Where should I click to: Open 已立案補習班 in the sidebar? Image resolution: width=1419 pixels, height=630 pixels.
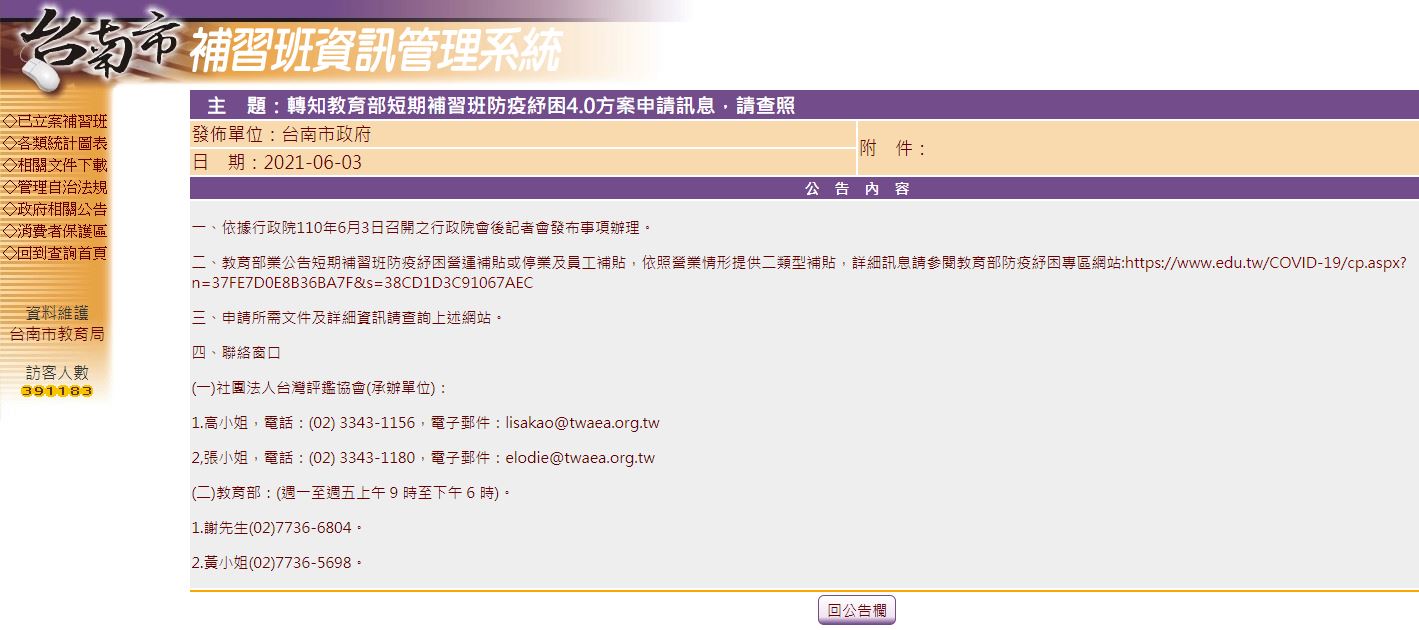[x=56, y=122]
